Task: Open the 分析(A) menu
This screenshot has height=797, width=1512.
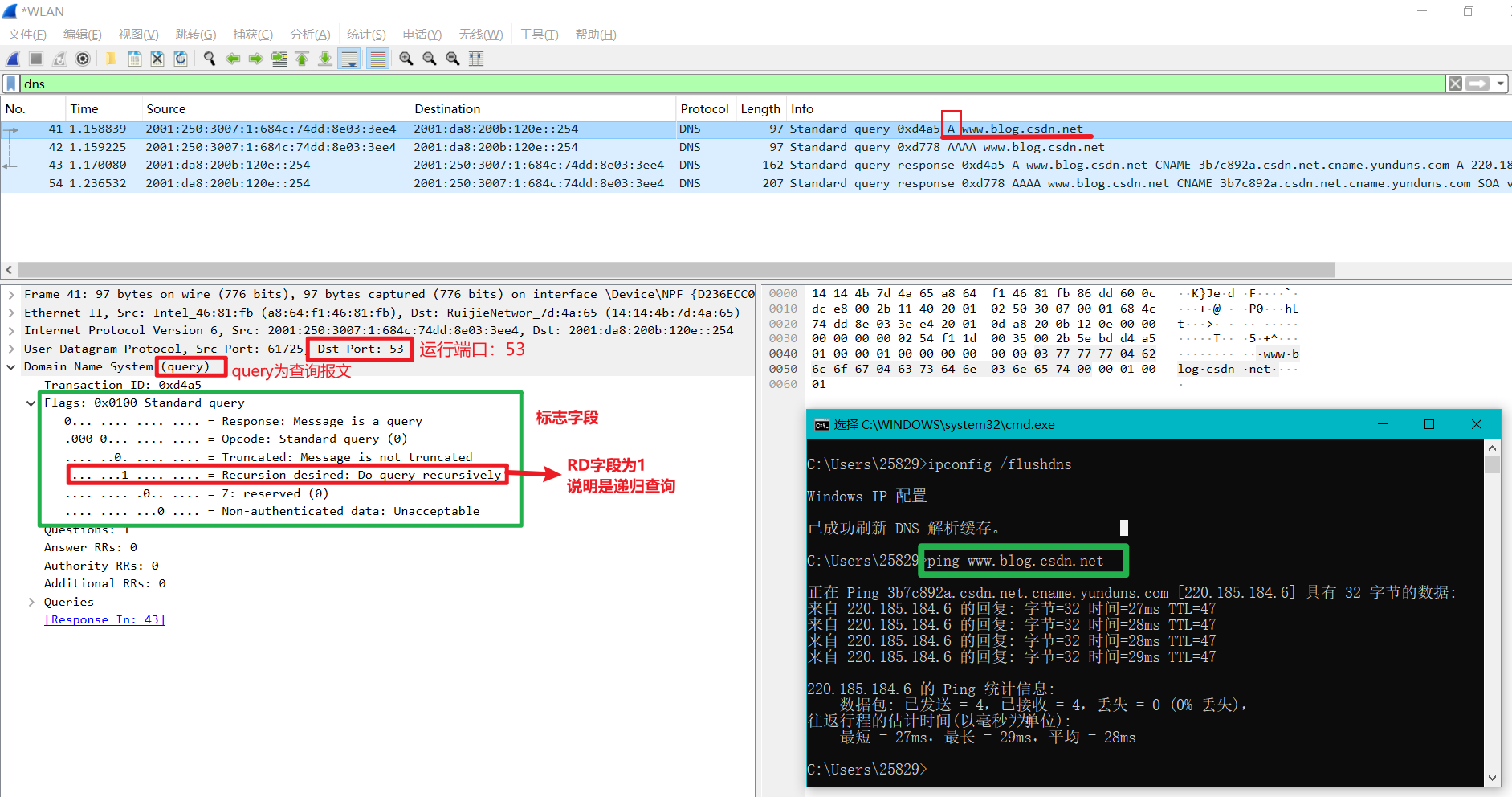Action: tap(310, 34)
